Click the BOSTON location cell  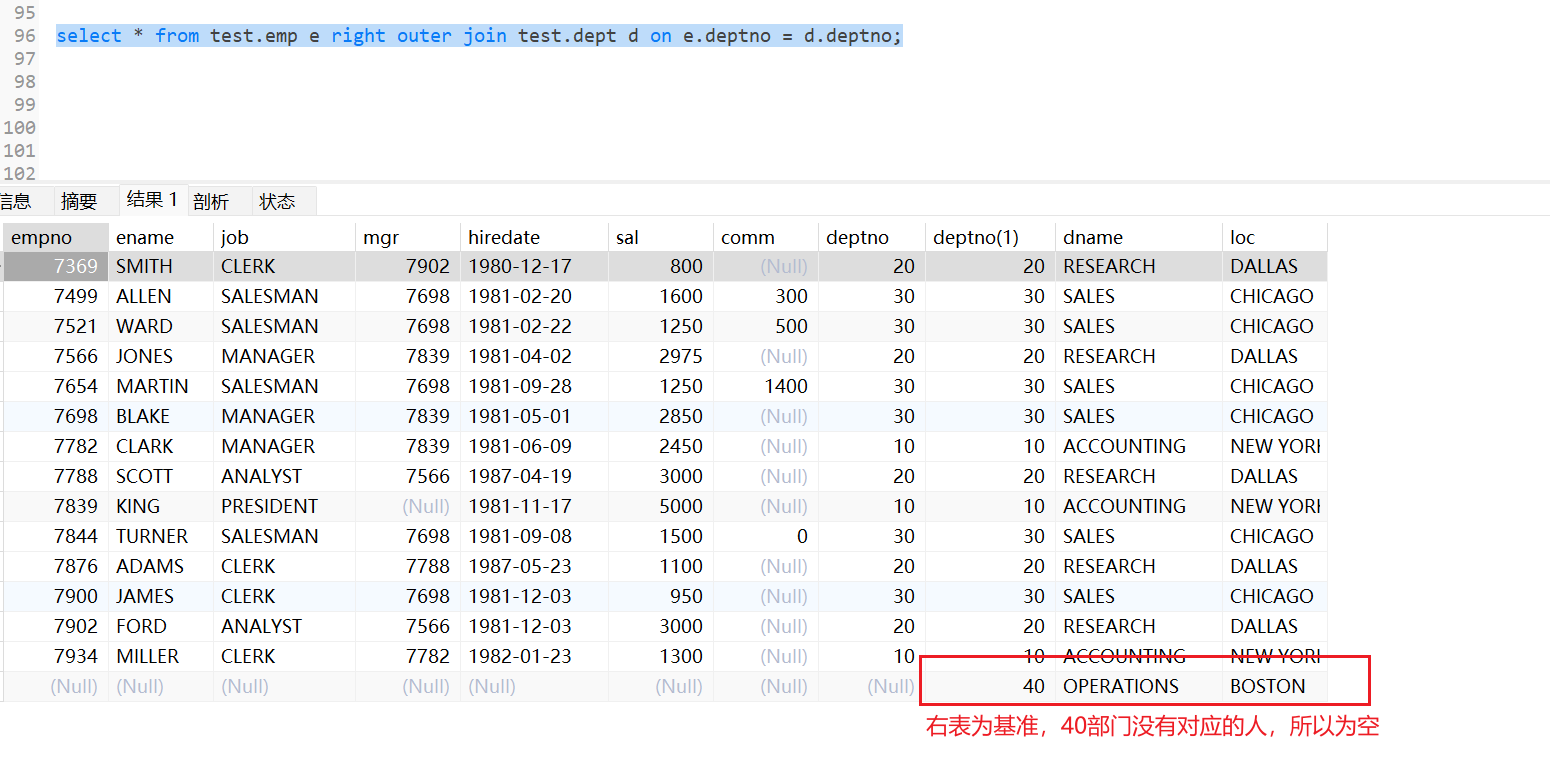click(1268, 687)
